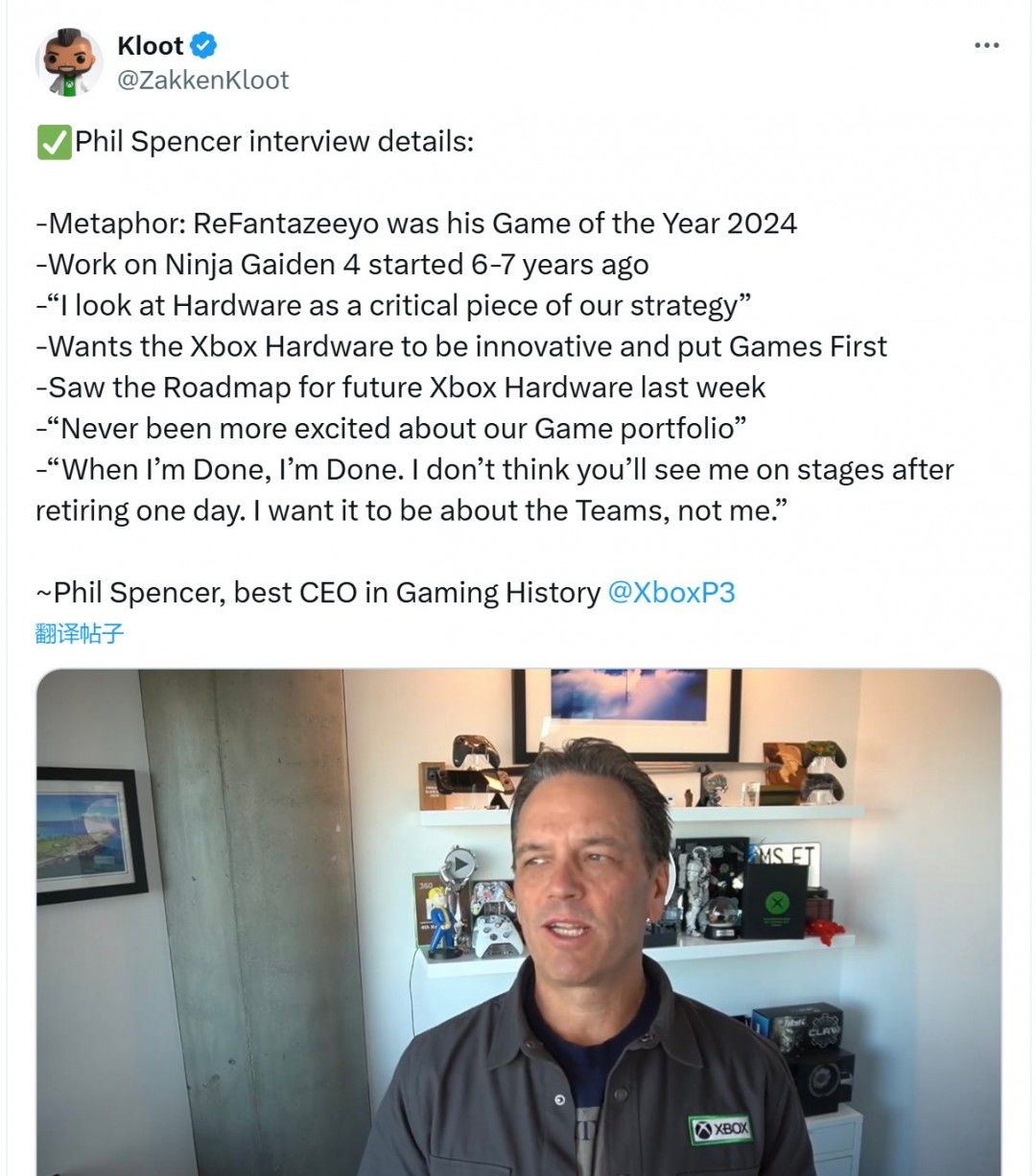Open the @ZakkenKloot handle link

(x=202, y=80)
